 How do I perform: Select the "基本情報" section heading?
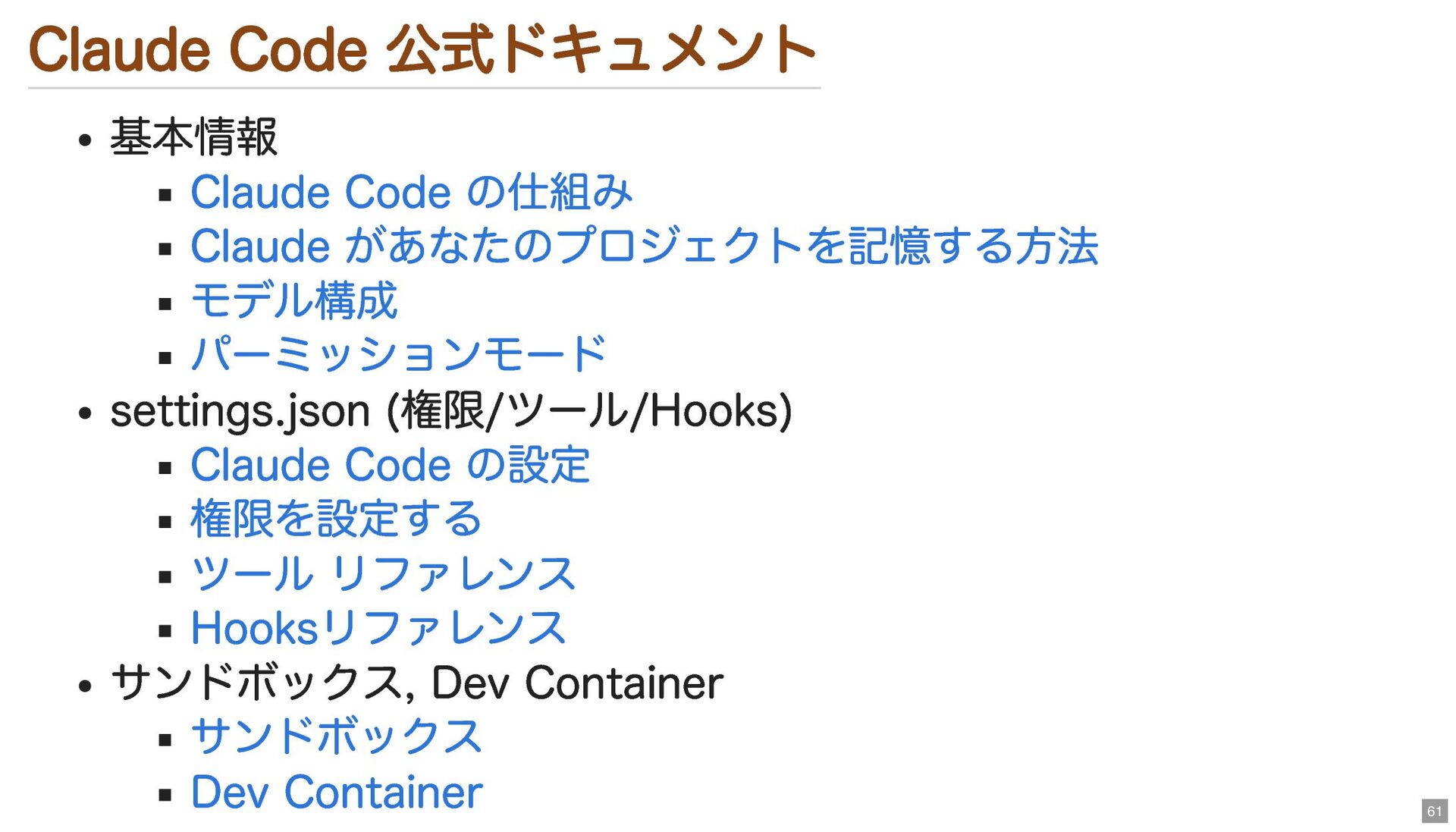(x=194, y=138)
